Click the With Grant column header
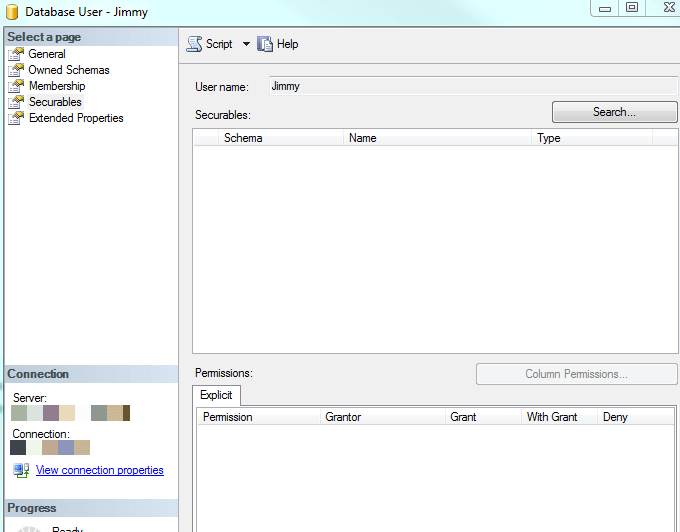This screenshot has width=680, height=532. pos(559,417)
